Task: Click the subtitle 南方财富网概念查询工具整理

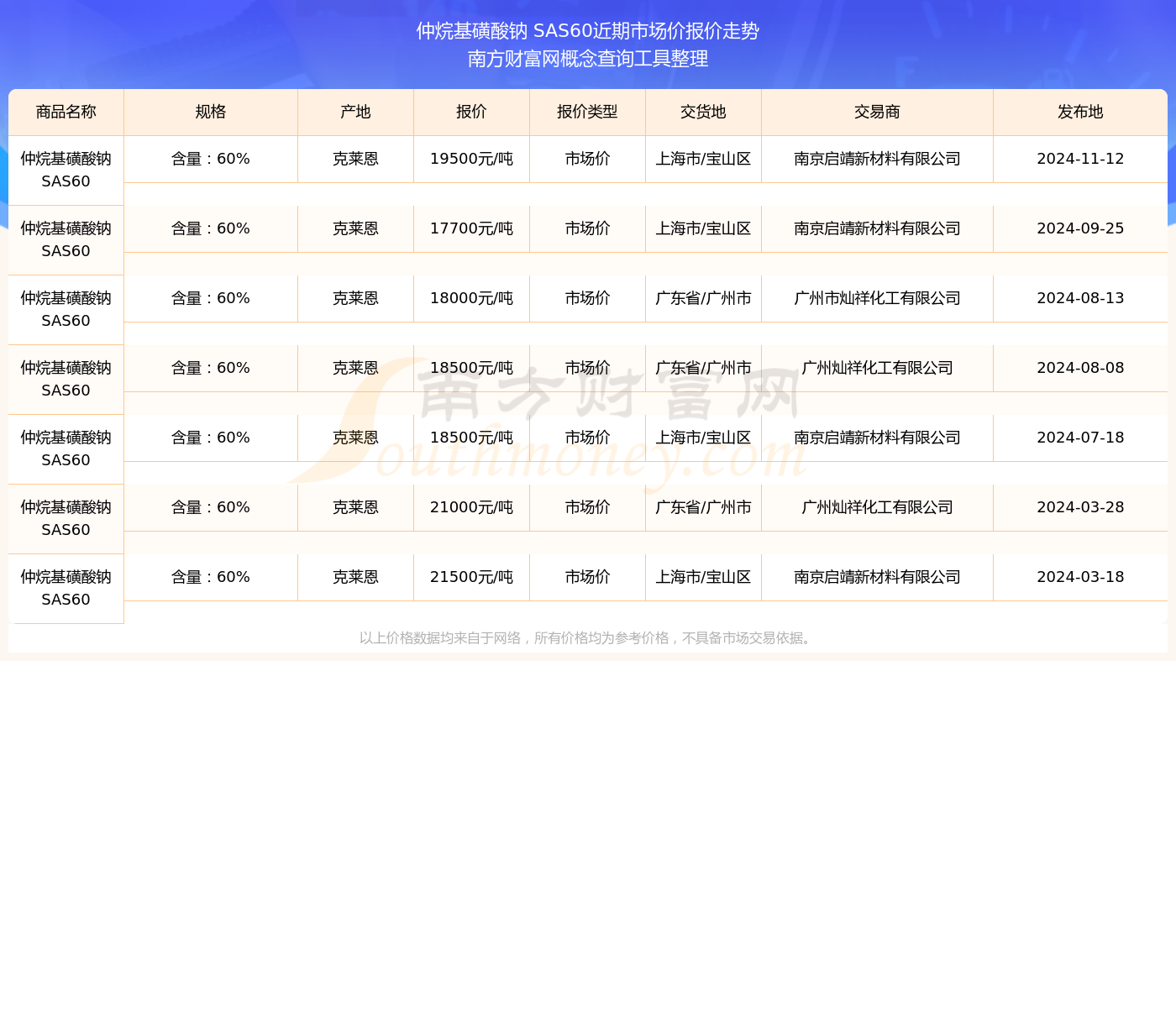Action: point(588,60)
